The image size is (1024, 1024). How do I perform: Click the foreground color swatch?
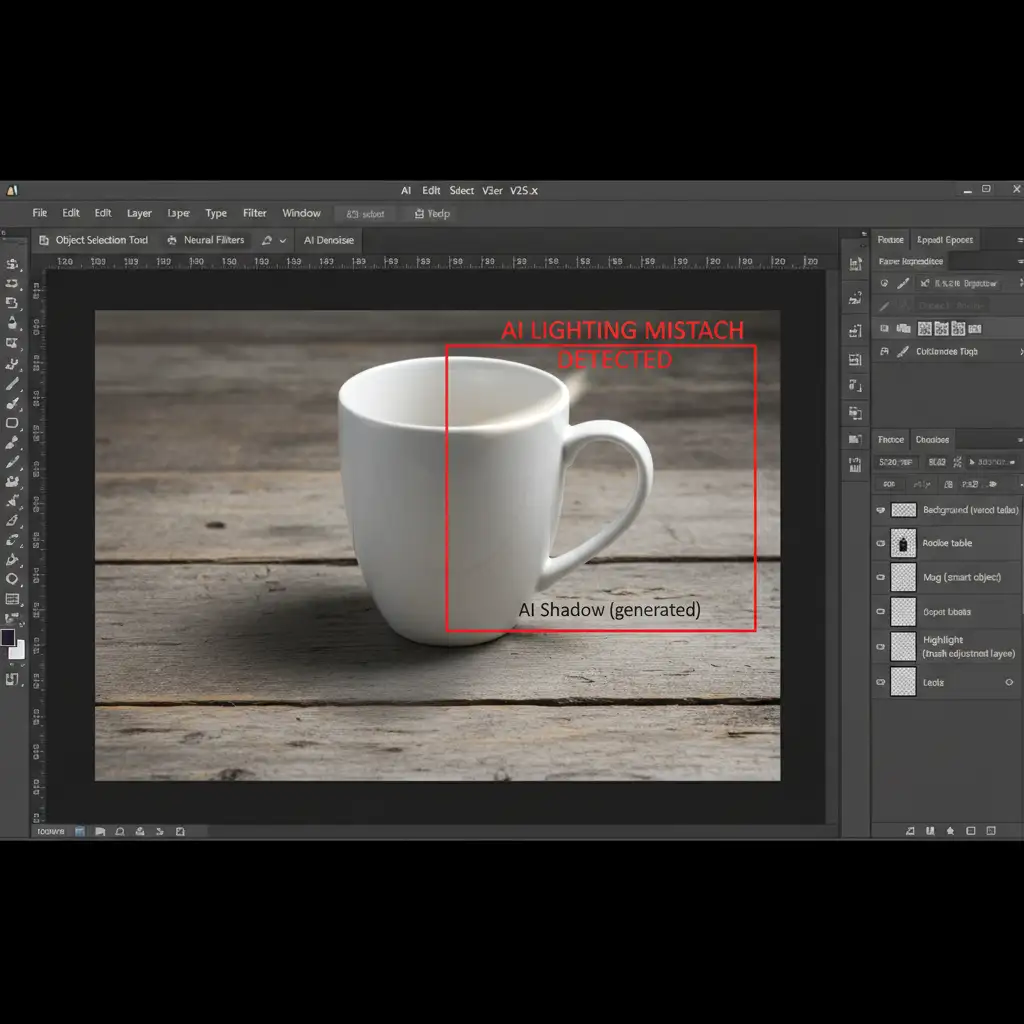tap(8, 637)
